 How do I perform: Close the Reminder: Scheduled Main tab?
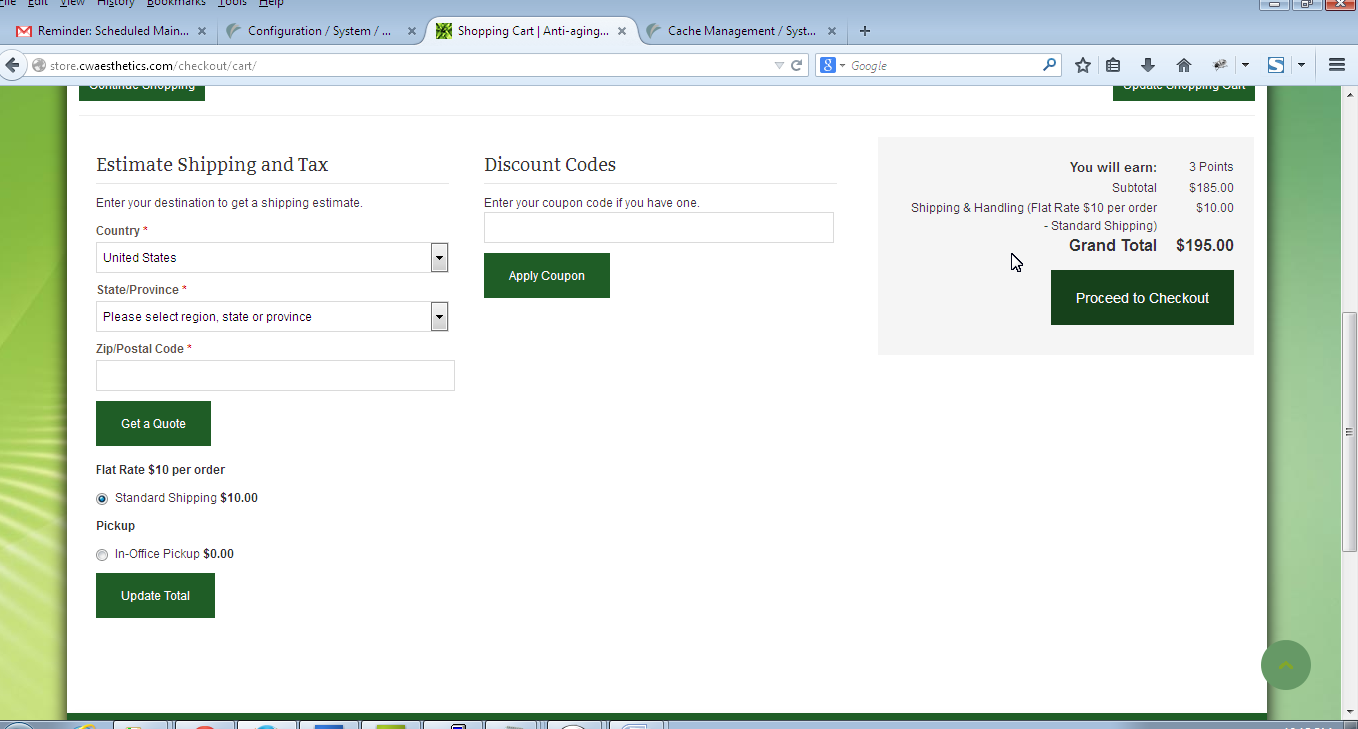pos(202,31)
